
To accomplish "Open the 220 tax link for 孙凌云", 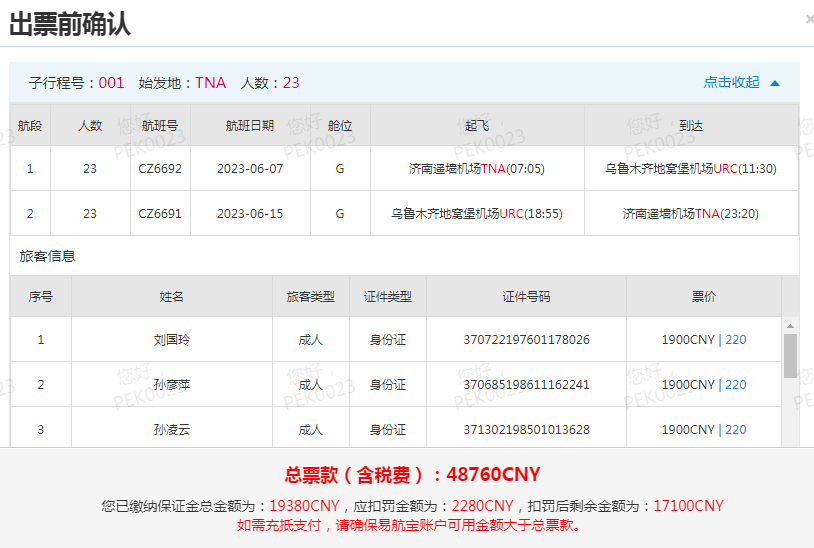I will 735,430.
